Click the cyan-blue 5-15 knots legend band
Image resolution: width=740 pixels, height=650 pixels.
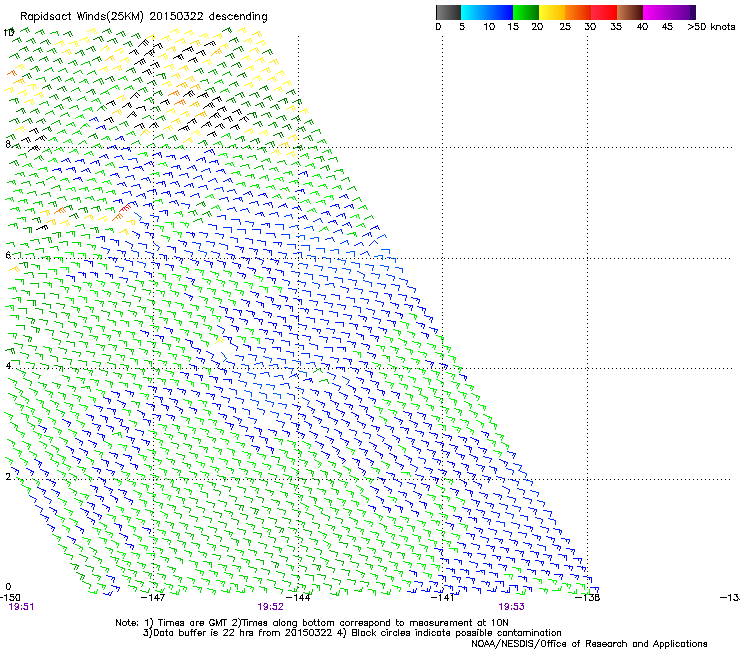487,12
